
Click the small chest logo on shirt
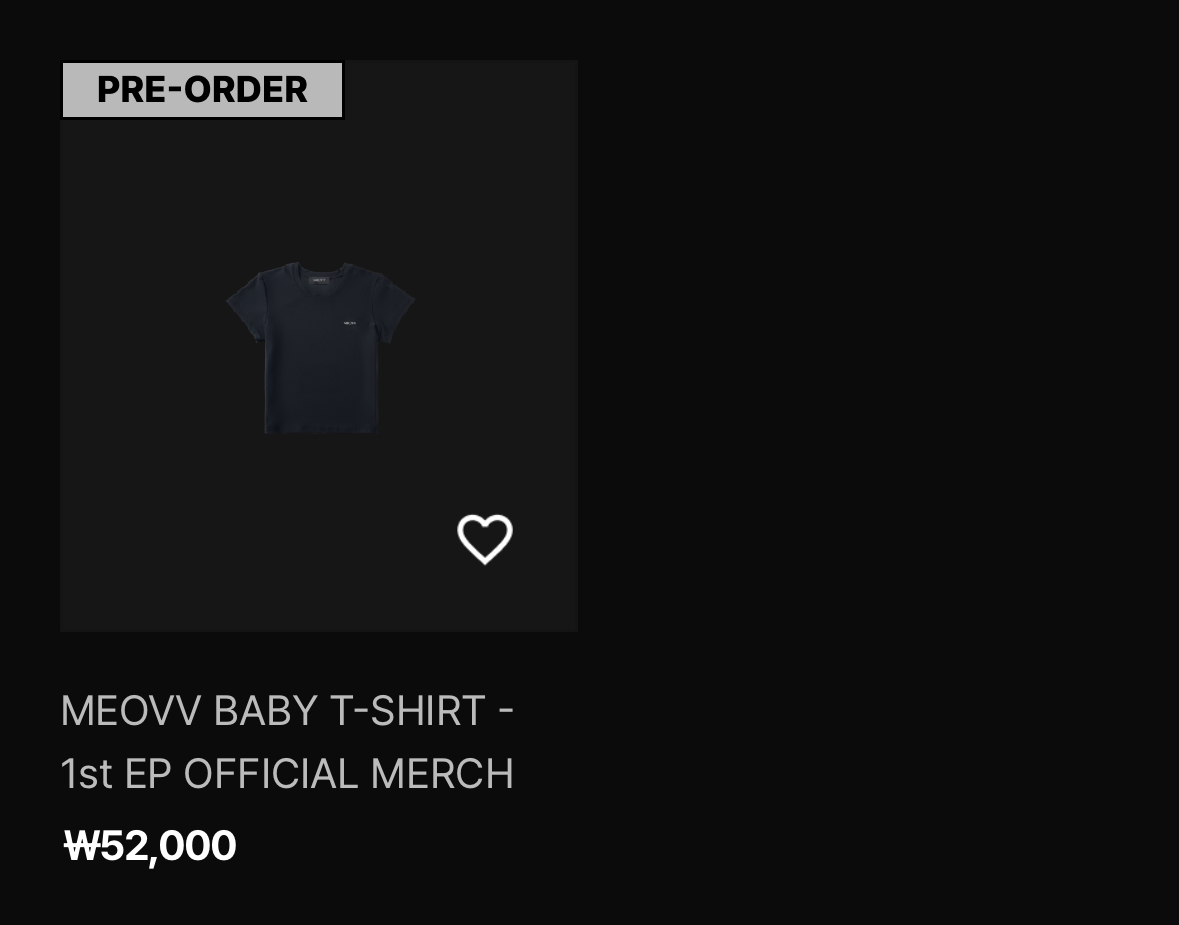tap(350, 323)
